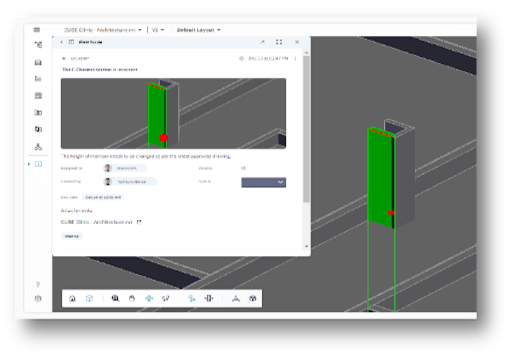The width and height of the screenshot is (512, 360).
Task: Click the toolbar icon right of orbit
Action: [x=165, y=298]
